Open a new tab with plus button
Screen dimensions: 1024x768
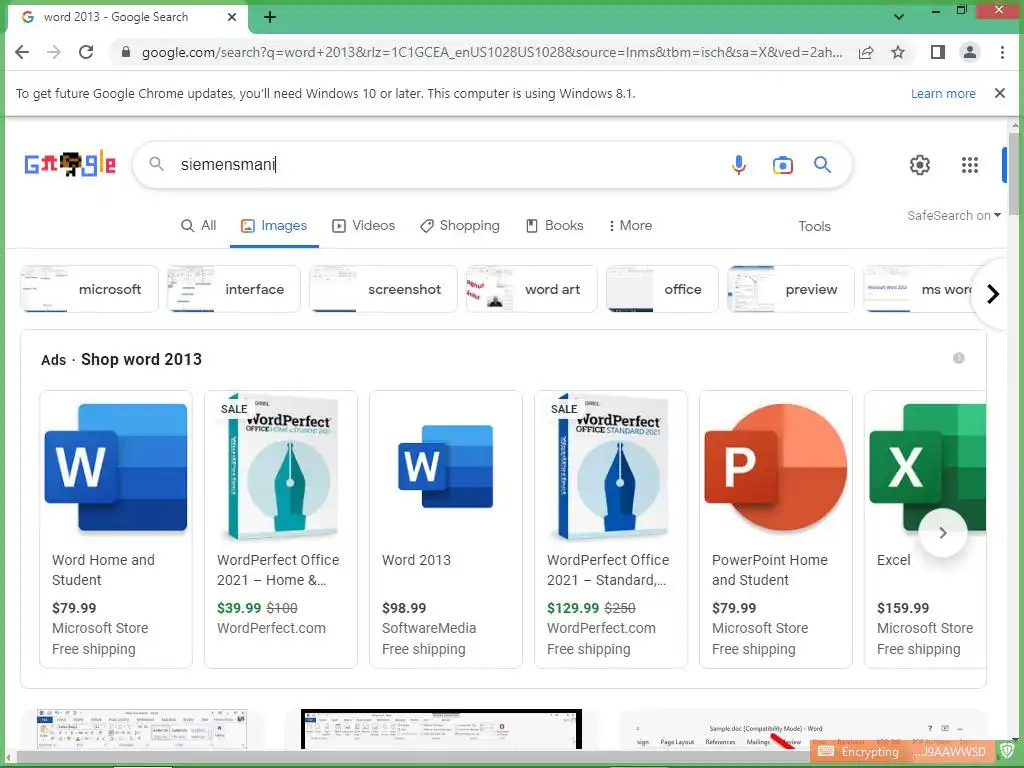270,17
